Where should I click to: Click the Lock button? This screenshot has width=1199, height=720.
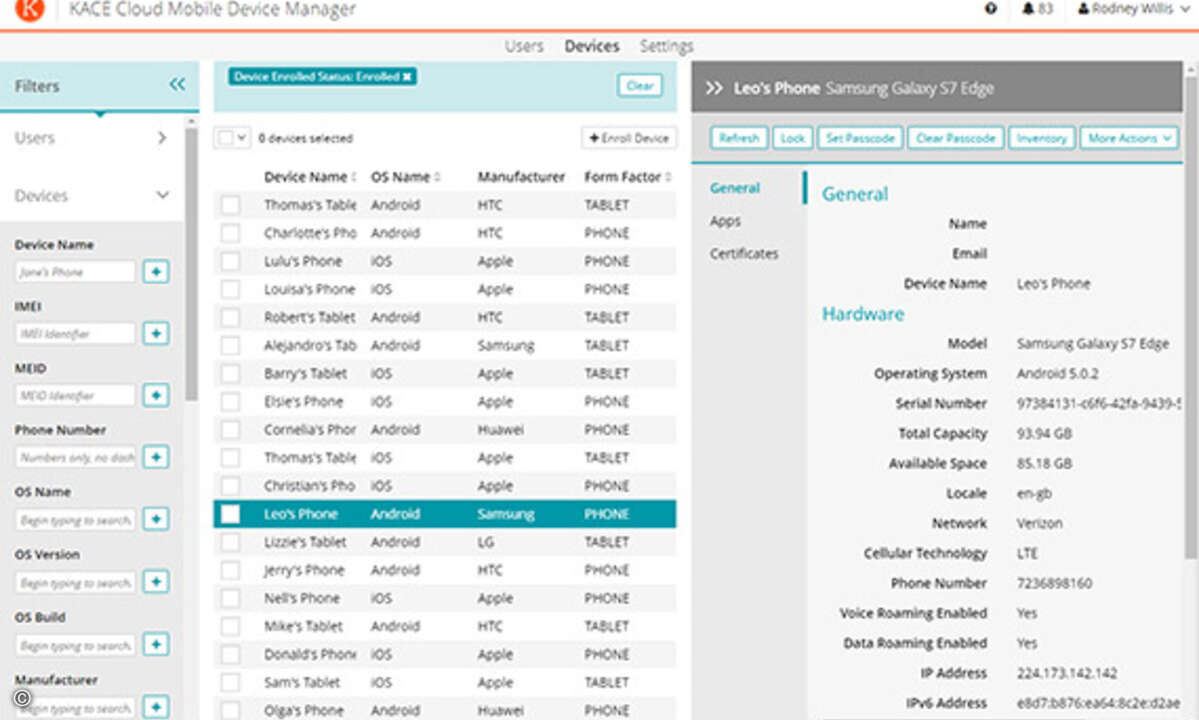tap(792, 138)
